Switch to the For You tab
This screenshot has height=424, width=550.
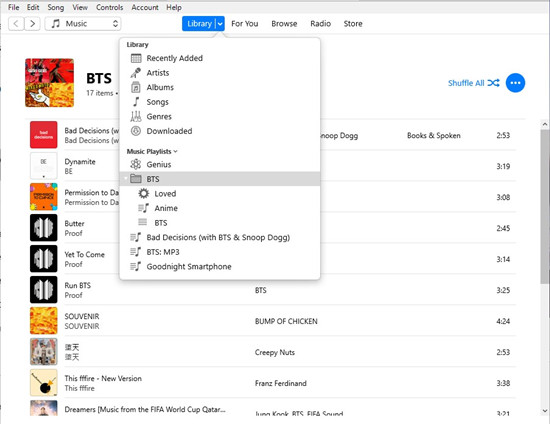click(x=245, y=24)
